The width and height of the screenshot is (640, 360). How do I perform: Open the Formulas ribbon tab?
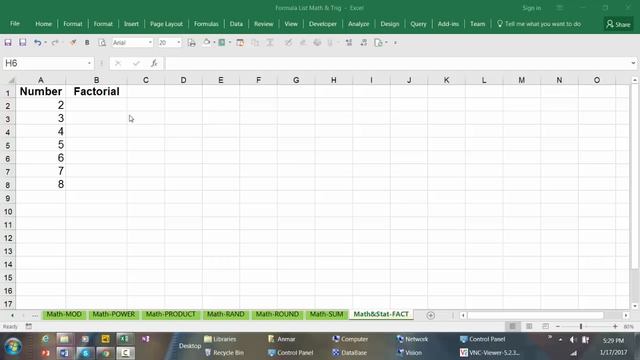click(206, 24)
